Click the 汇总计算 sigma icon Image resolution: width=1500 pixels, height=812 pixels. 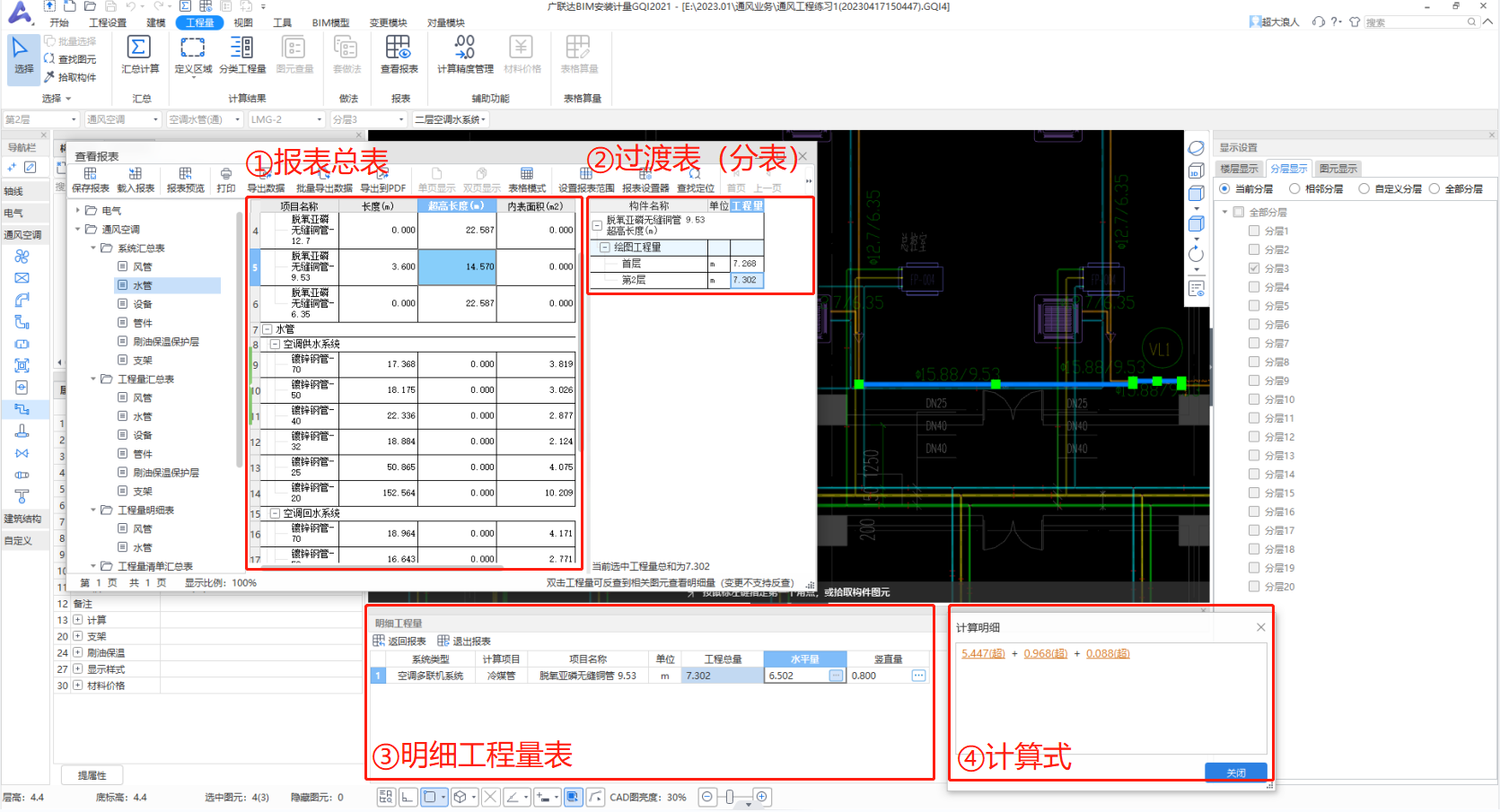(x=138, y=48)
